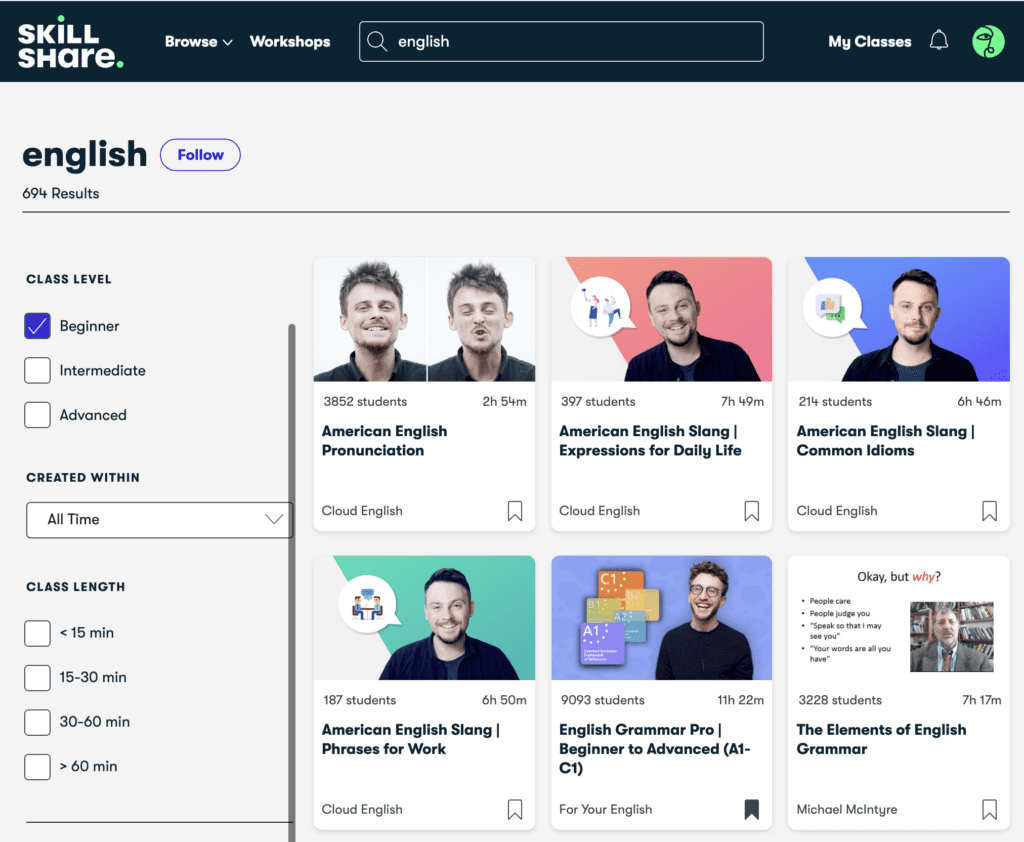Click the search magnifying glass icon
The width and height of the screenshot is (1024, 842).
[377, 41]
